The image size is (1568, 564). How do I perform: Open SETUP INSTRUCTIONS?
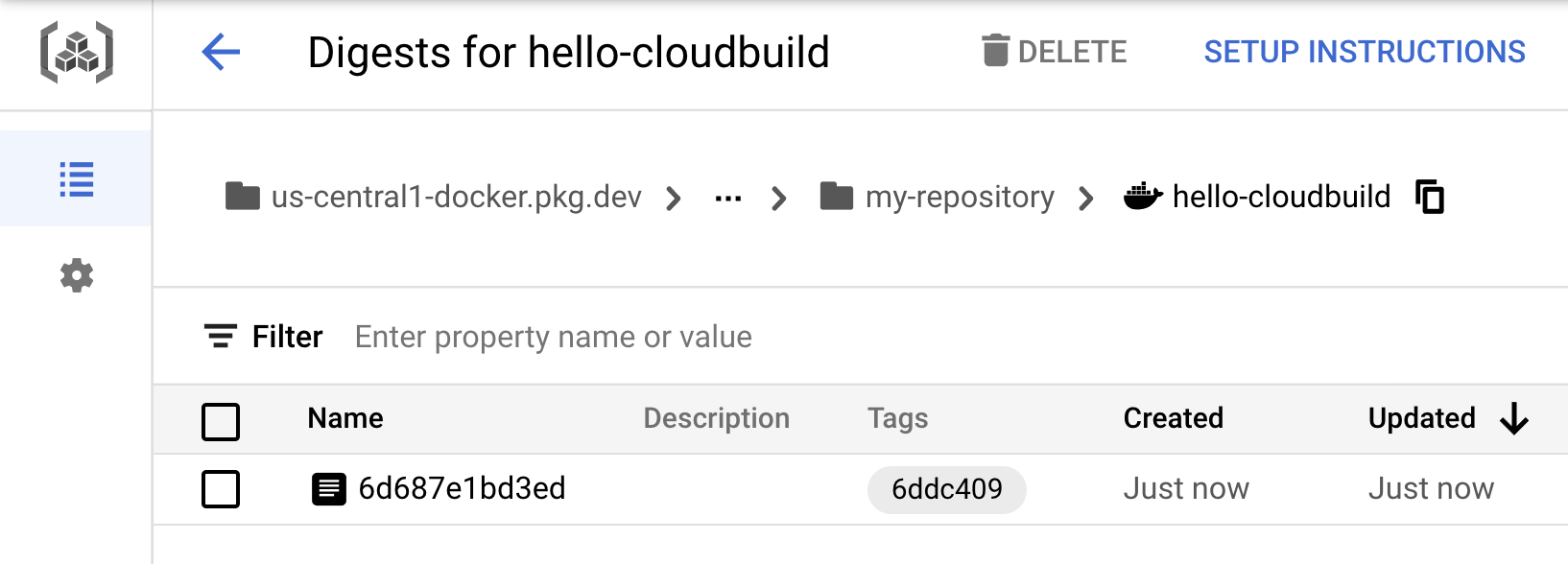(x=1365, y=51)
